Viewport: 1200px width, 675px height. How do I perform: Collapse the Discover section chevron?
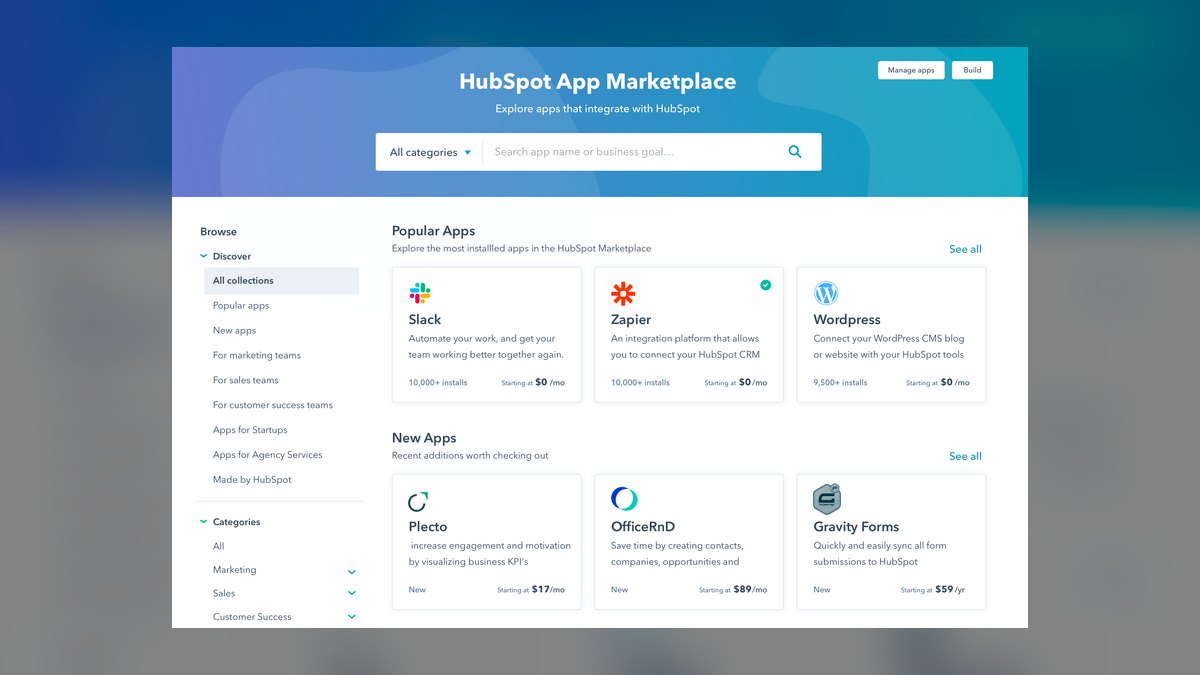[204, 256]
